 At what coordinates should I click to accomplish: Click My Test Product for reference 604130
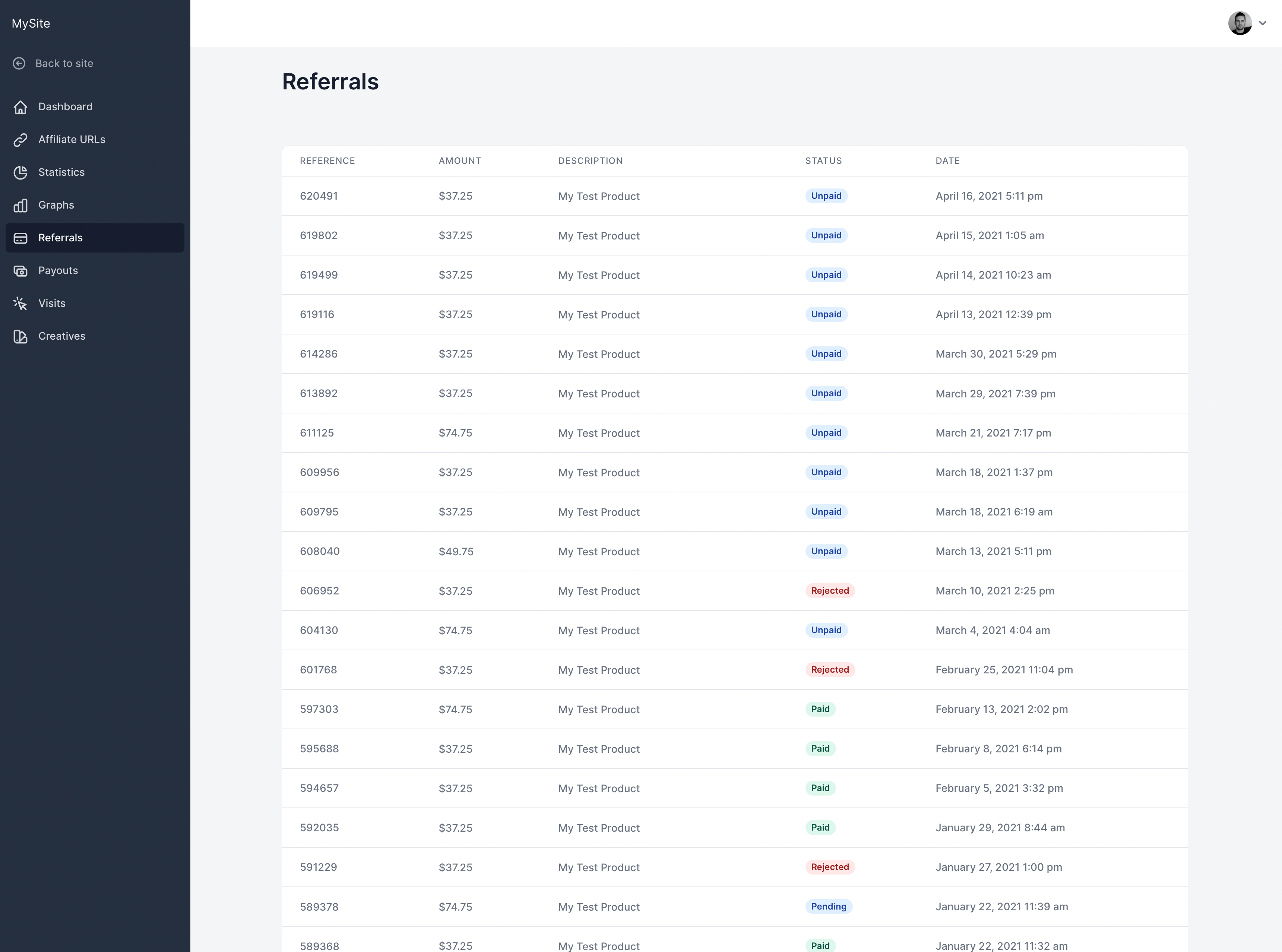pyautogui.click(x=599, y=631)
